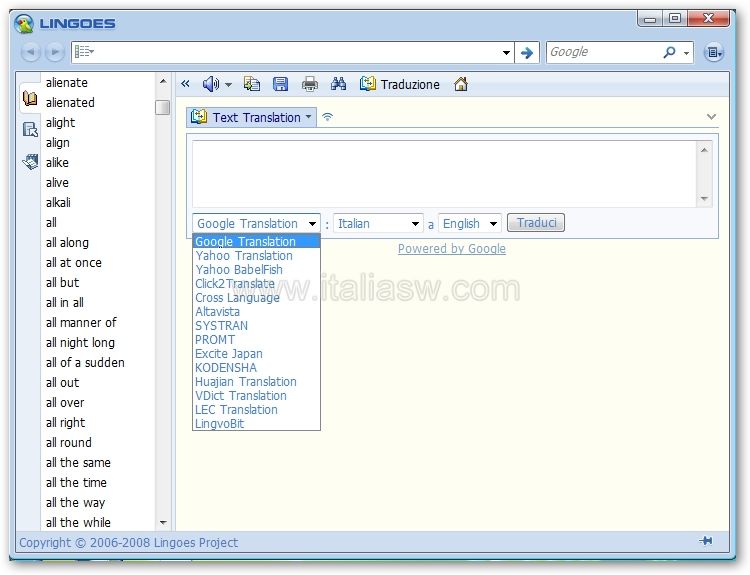Click the home page house icon
The image size is (750, 575).
pyautogui.click(x=461, y=84)
